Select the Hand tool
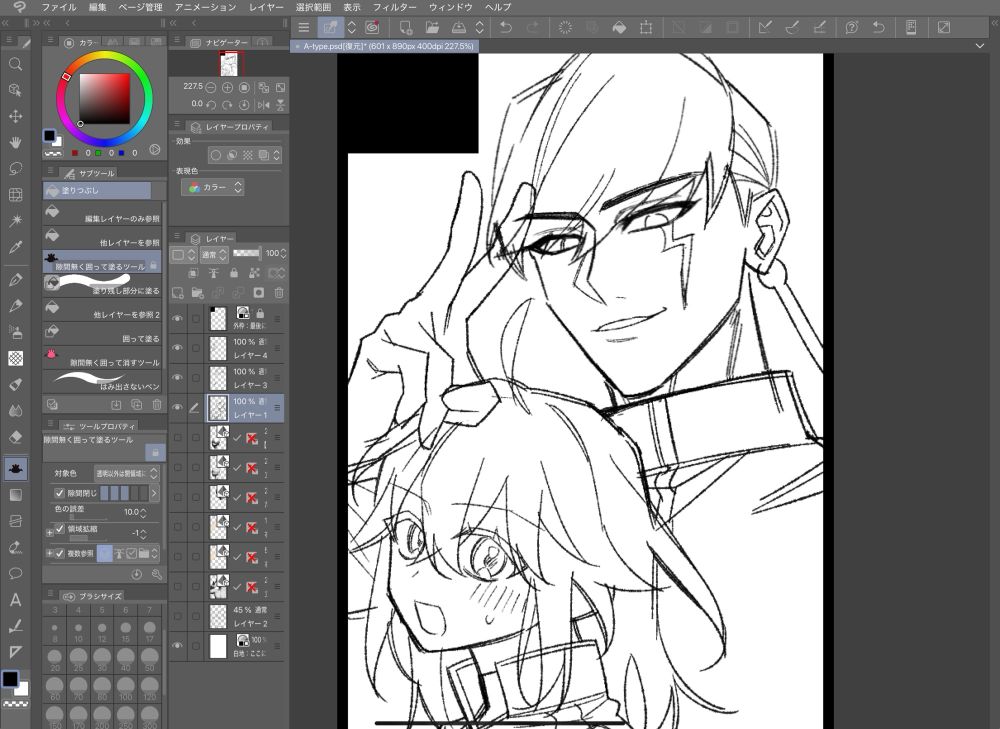The width and height of the screenshot is (1000, 729). pyautogui.click(x=16, y=142)
